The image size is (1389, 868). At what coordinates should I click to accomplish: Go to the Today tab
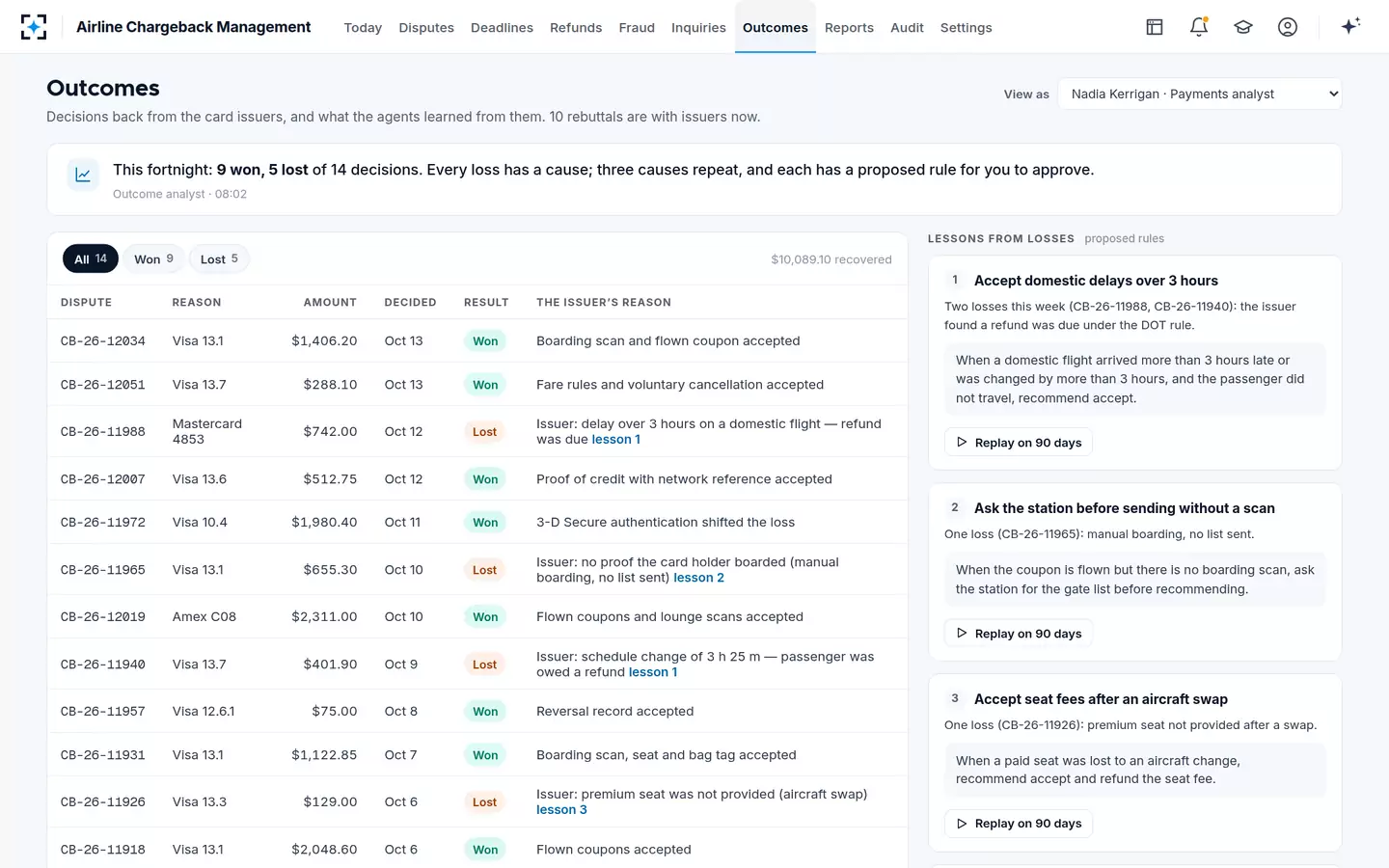(363, 28)
